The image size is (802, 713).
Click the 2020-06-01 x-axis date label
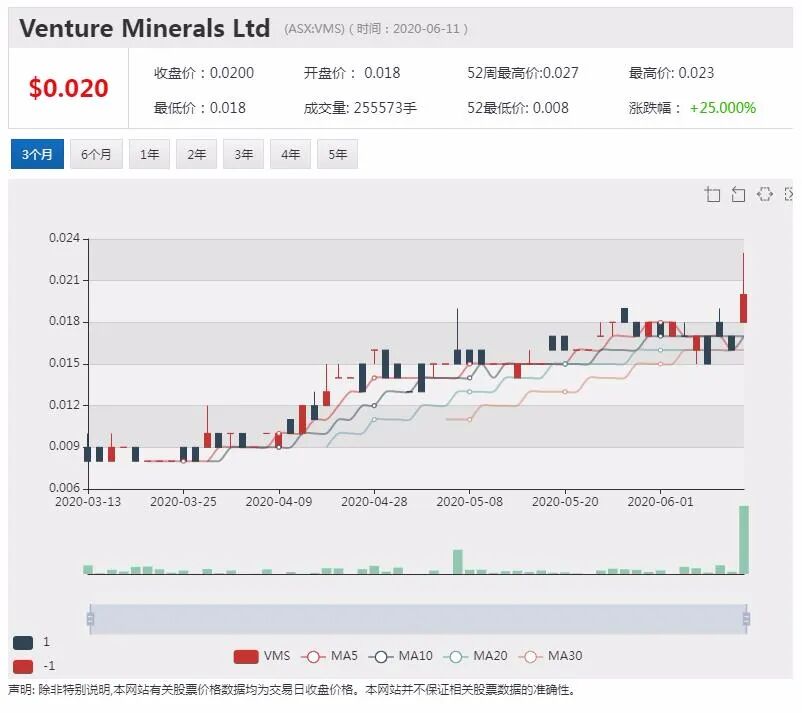(660, 502)
